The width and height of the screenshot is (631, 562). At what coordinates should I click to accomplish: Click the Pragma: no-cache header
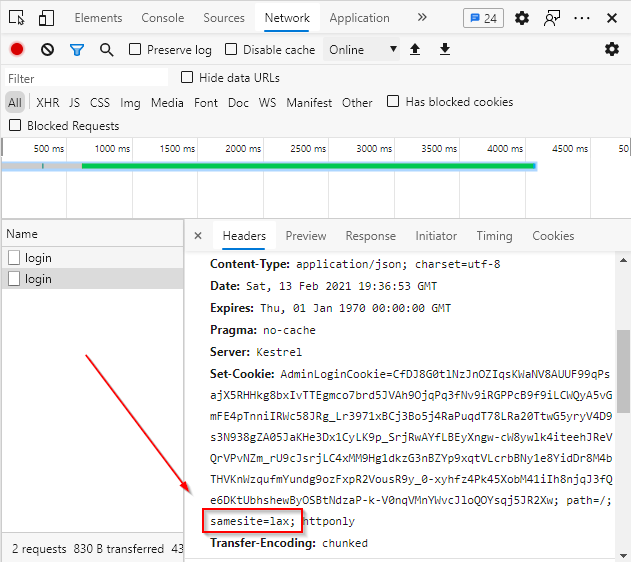(263, 330)
